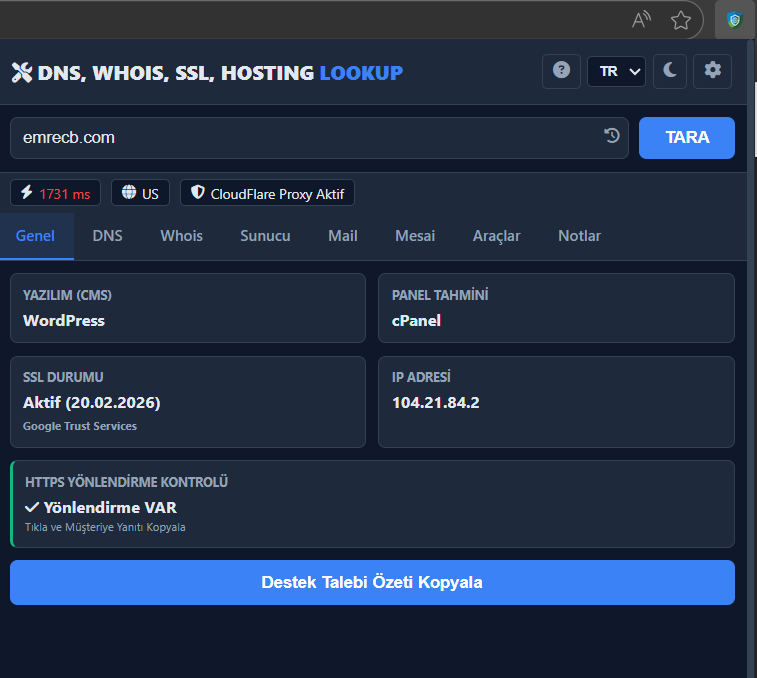Toggle dark mode with moon icon
This screenshot has height=678, width=757.
[x=670, y=71]
